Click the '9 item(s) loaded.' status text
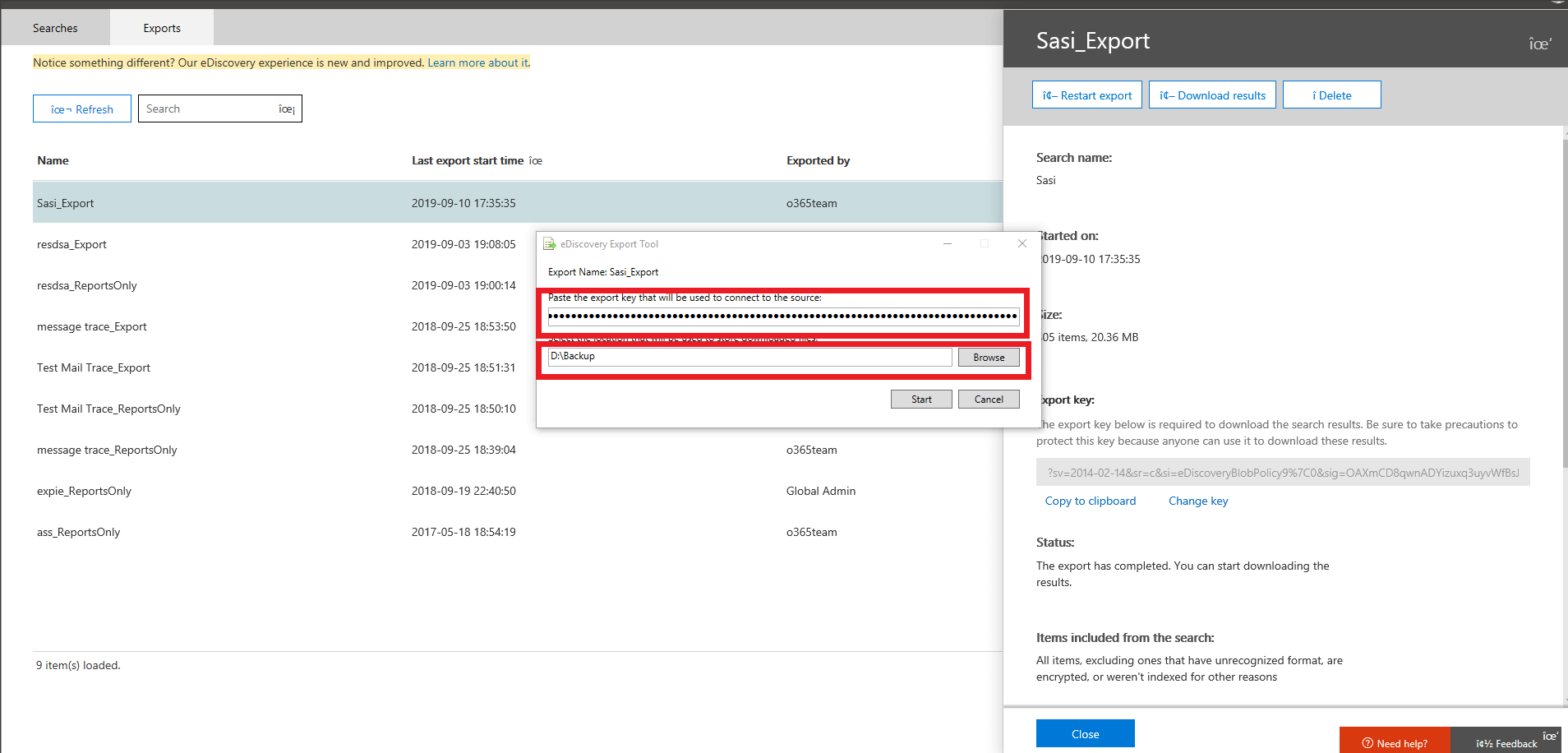 pos(78,665)
